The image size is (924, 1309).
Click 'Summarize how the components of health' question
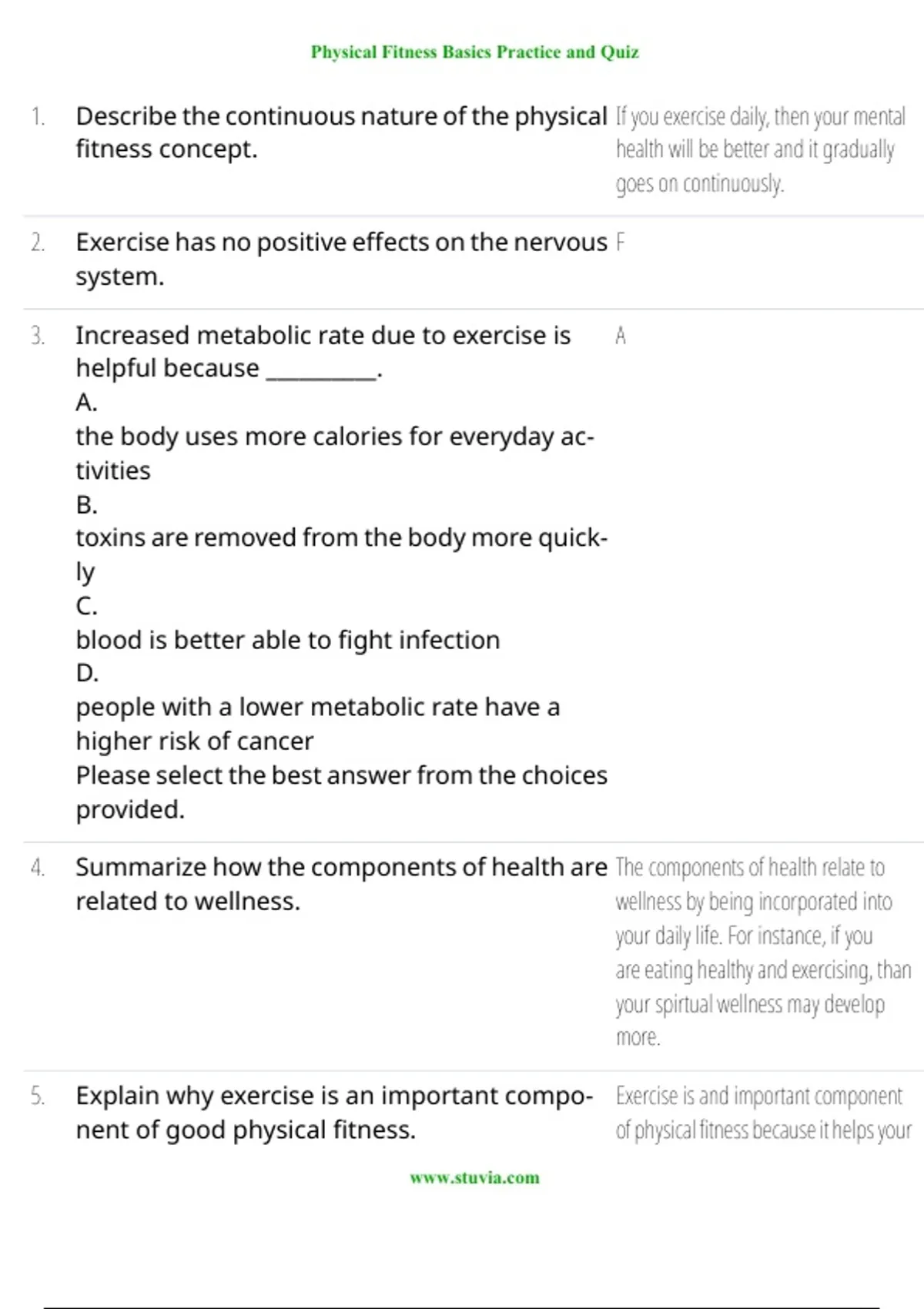coord(340,884)
